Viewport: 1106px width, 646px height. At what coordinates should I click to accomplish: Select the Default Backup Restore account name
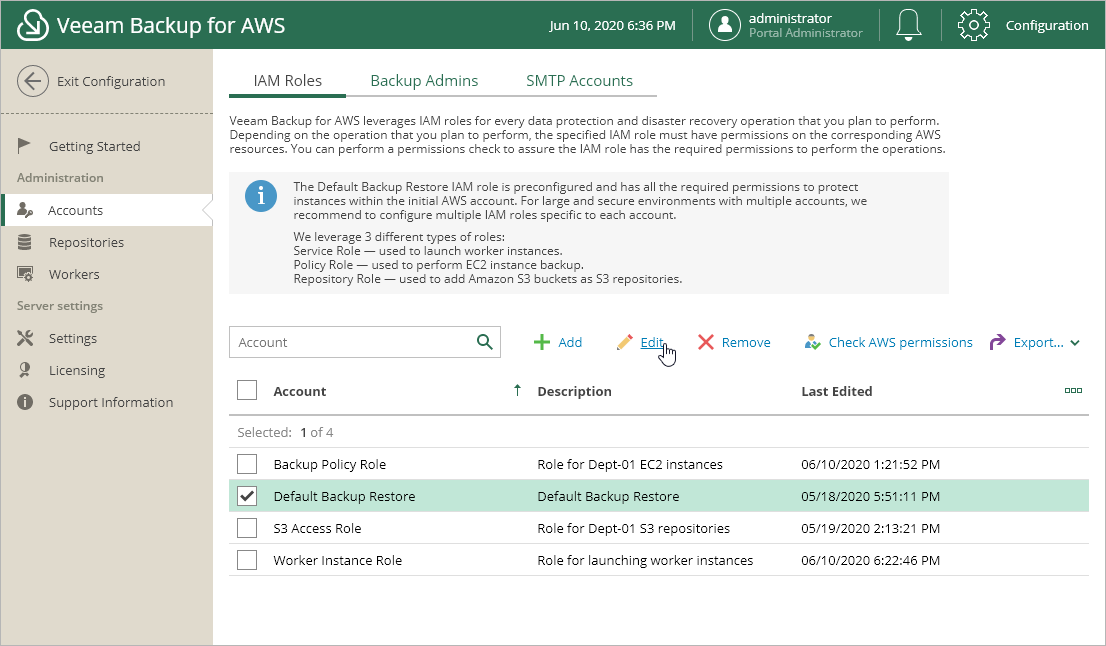click(344, 496)
